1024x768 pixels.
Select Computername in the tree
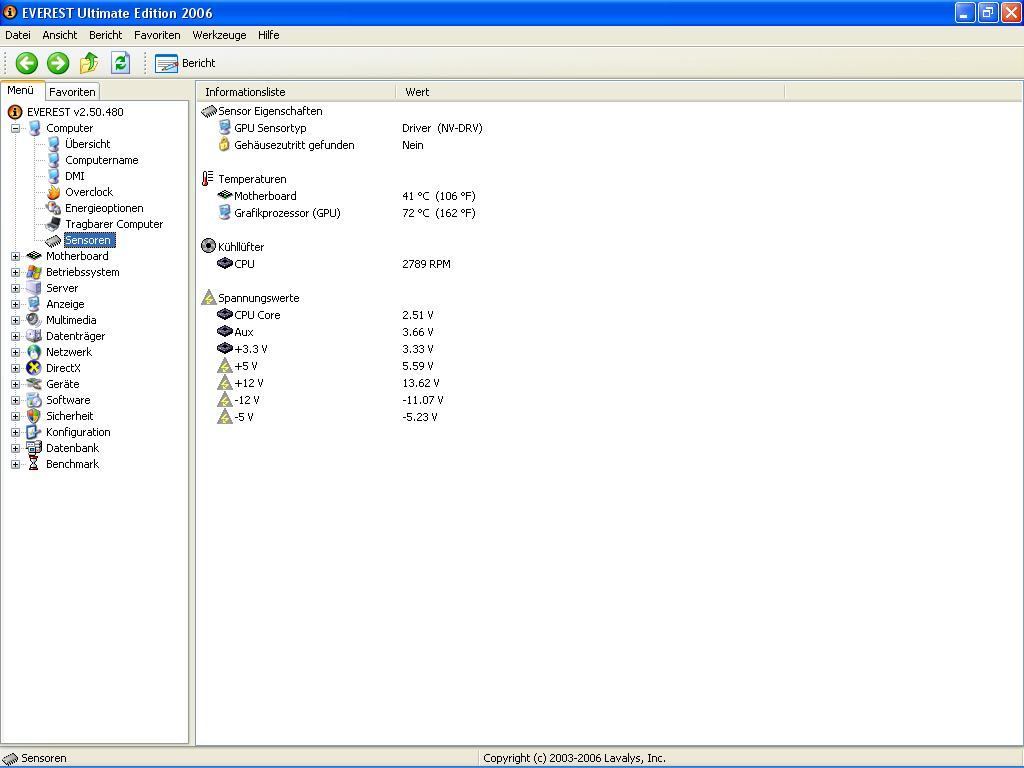pyautogui.click(x=102, y=160)
